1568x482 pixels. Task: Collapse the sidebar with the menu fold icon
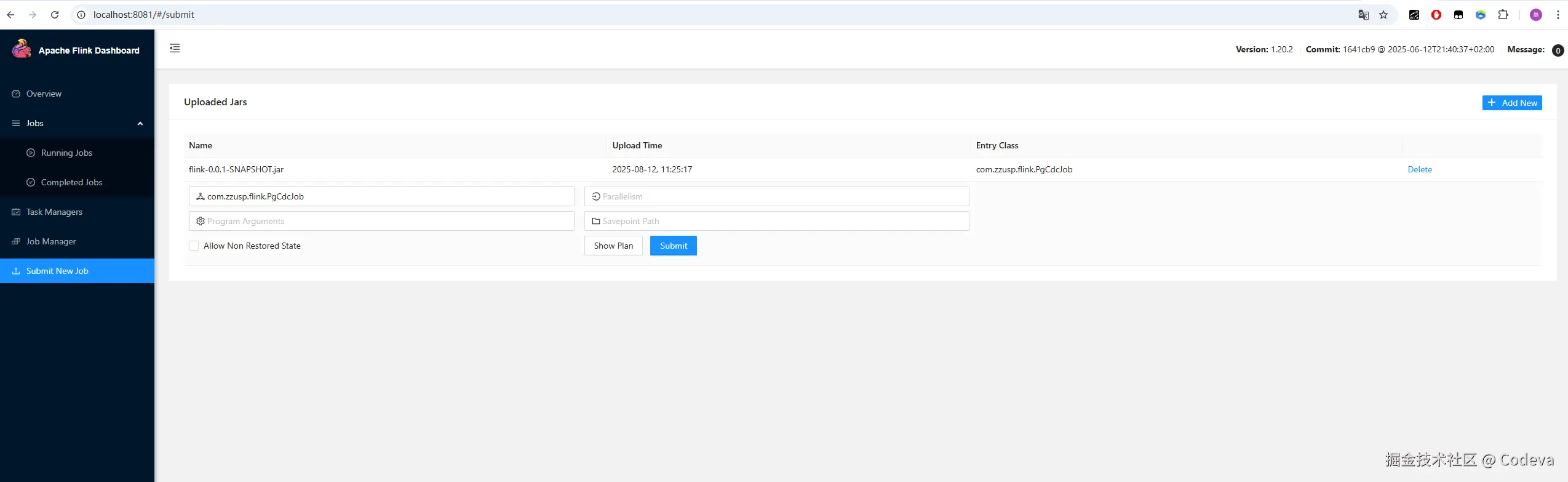click(175, 48)
